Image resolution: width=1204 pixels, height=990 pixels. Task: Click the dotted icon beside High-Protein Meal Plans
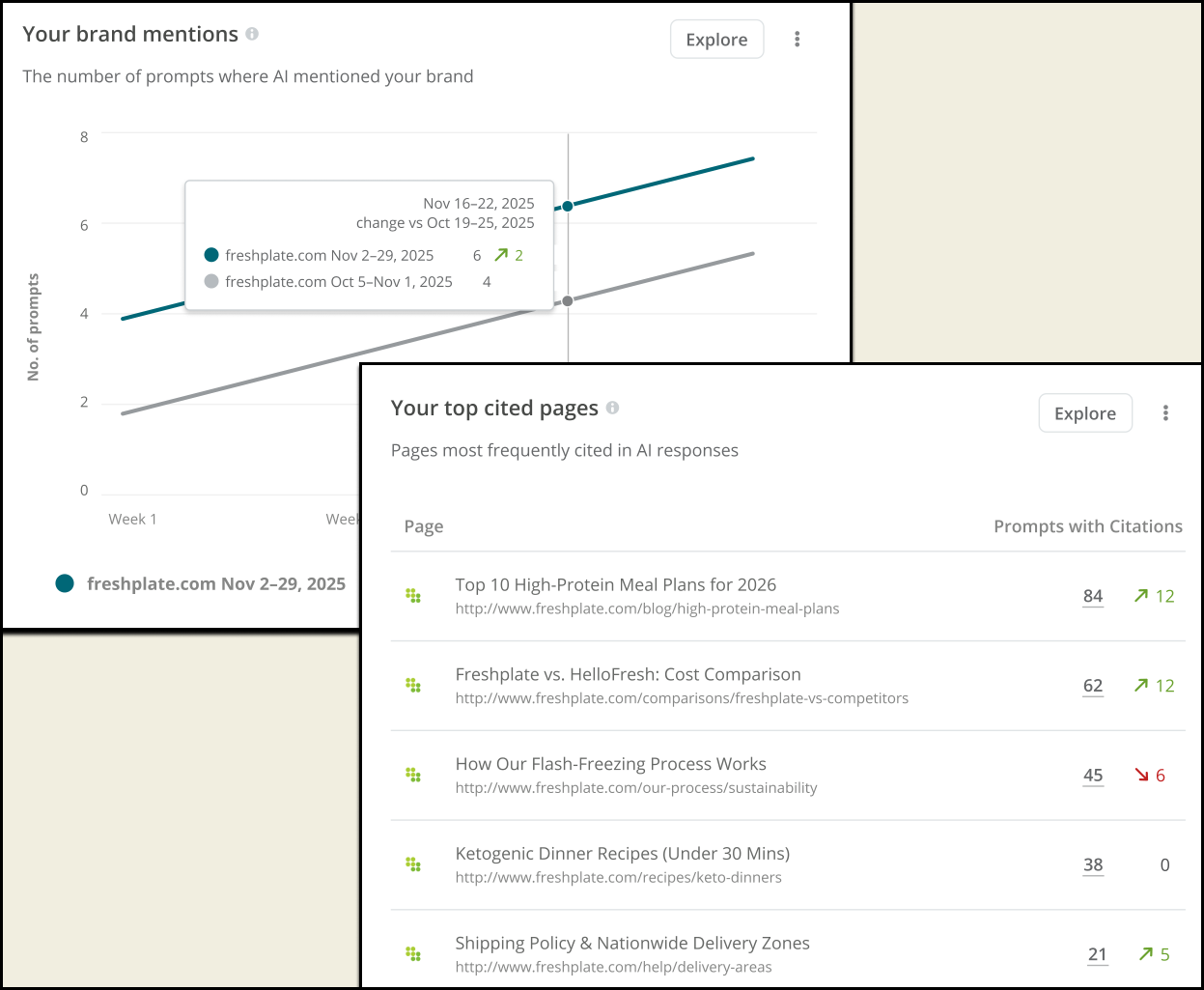[413, 596]
